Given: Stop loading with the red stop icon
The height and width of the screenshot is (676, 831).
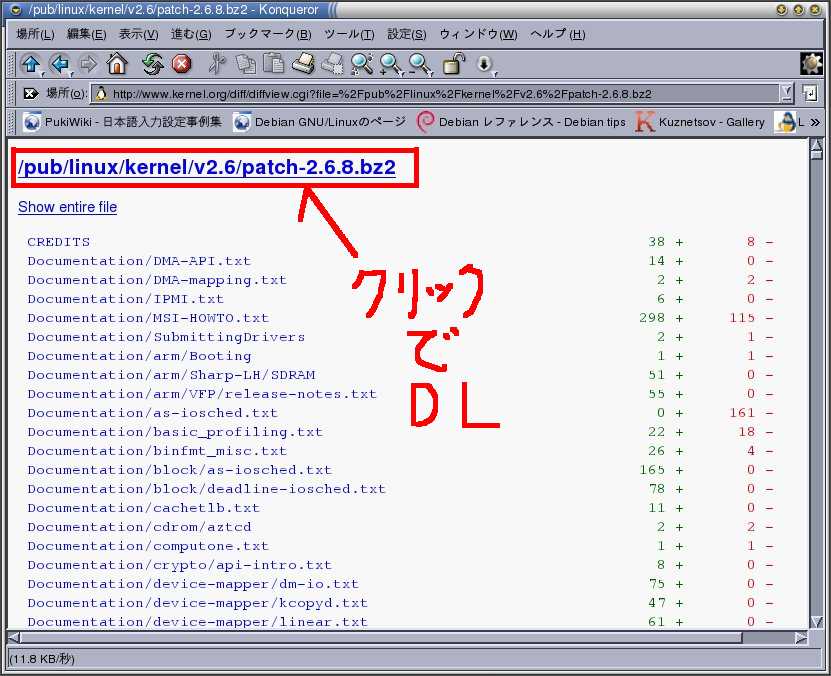Looking at the screenshot, I should pyautogui.click(x=181, y=64).
